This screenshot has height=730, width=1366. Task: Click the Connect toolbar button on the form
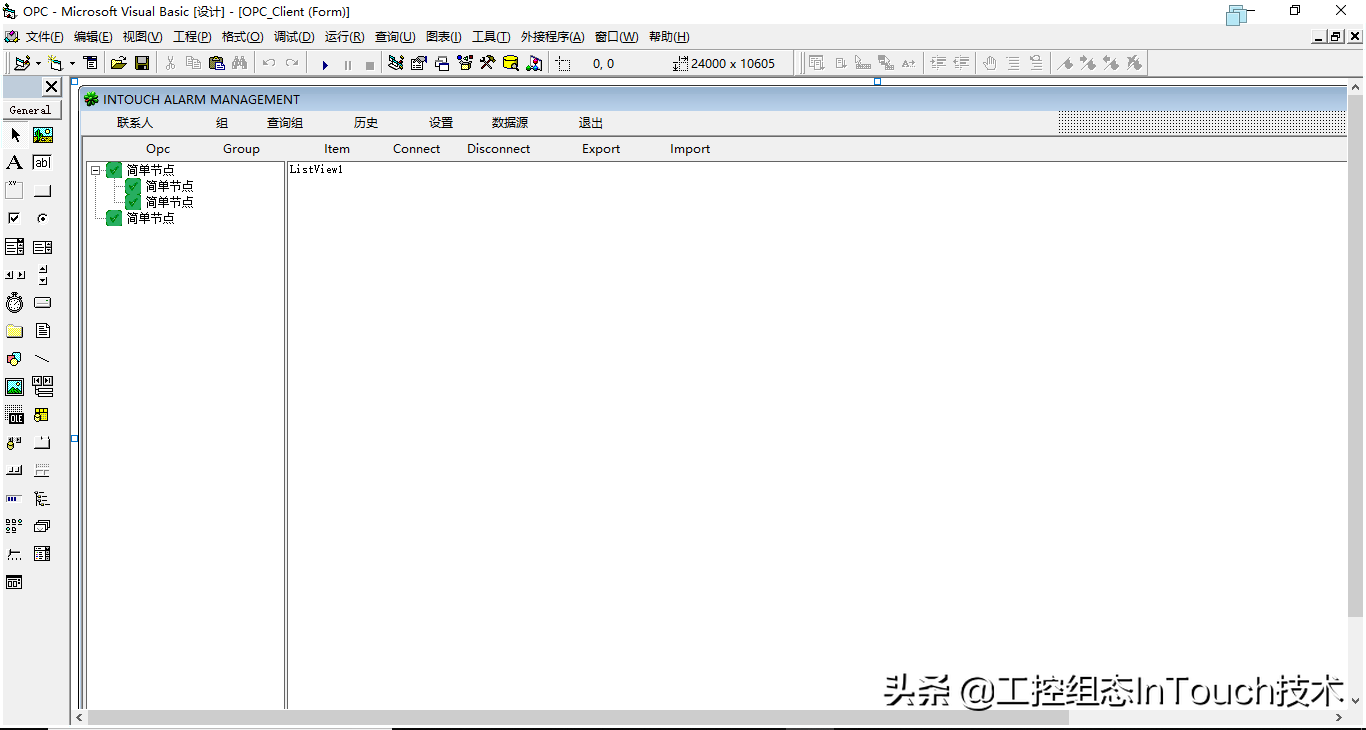(416, 149)
